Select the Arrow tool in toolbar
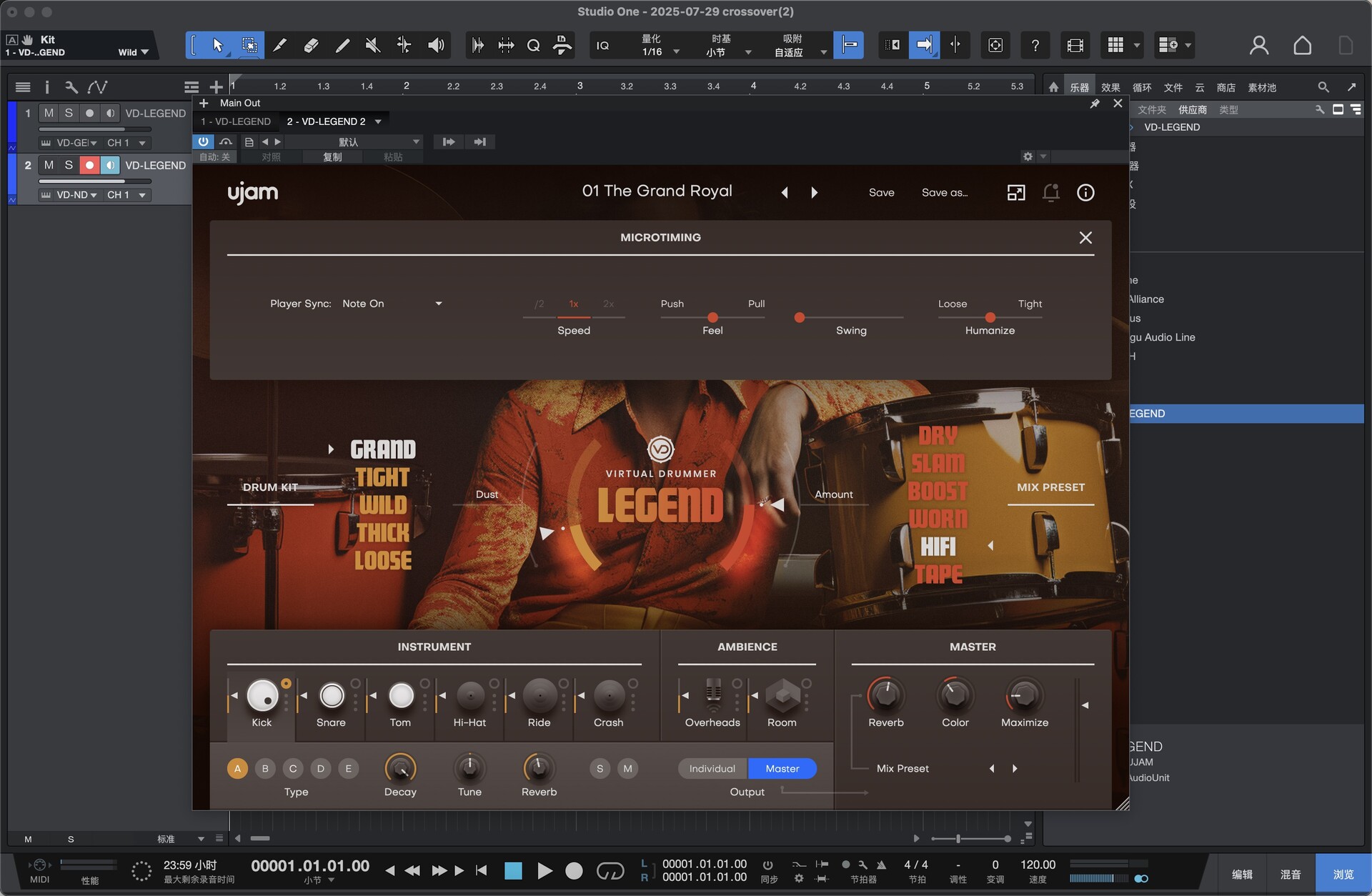This screenshot has height=896, width=1372. [217, 46]
